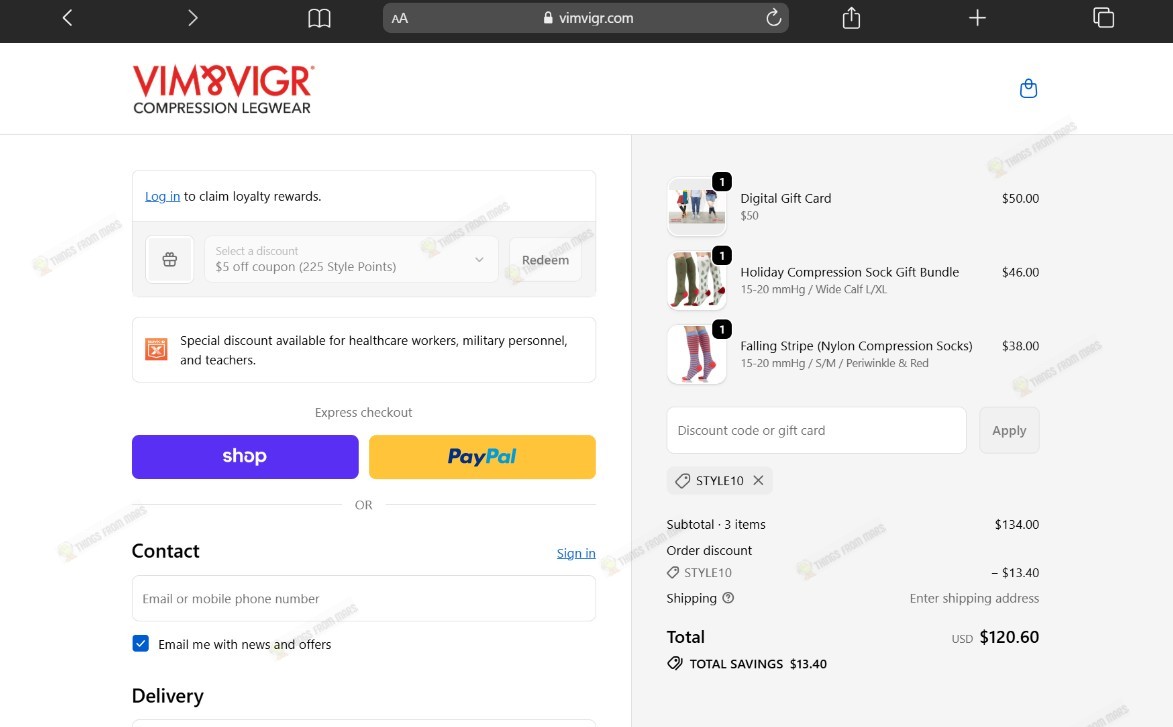Click the $120.60 total amount
Viewport: 1173px width, 727px height.
click(x=1009, y=636)
